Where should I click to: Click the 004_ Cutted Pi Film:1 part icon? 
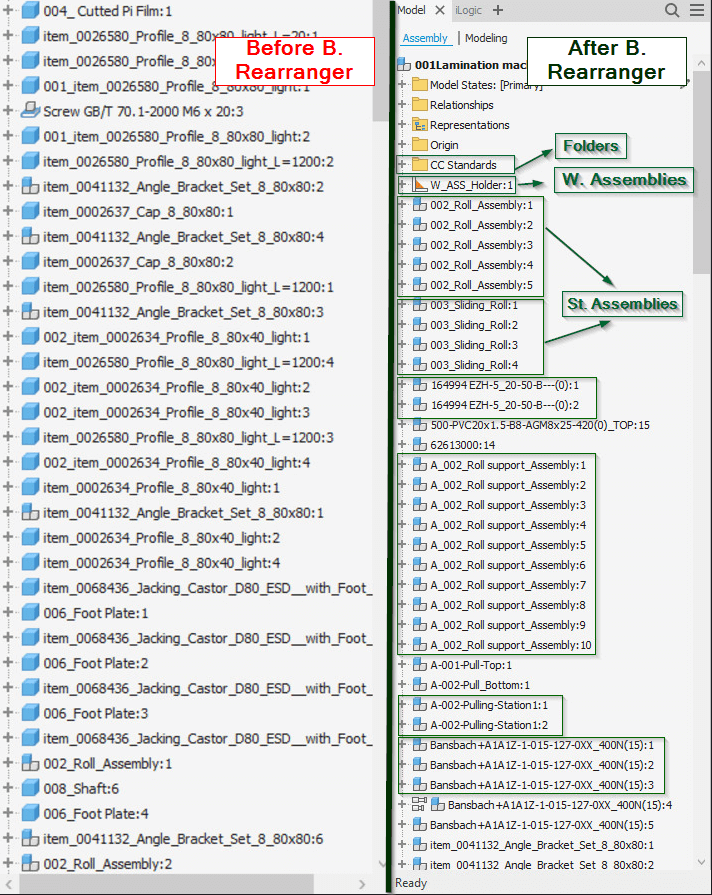tap(30, 11)
